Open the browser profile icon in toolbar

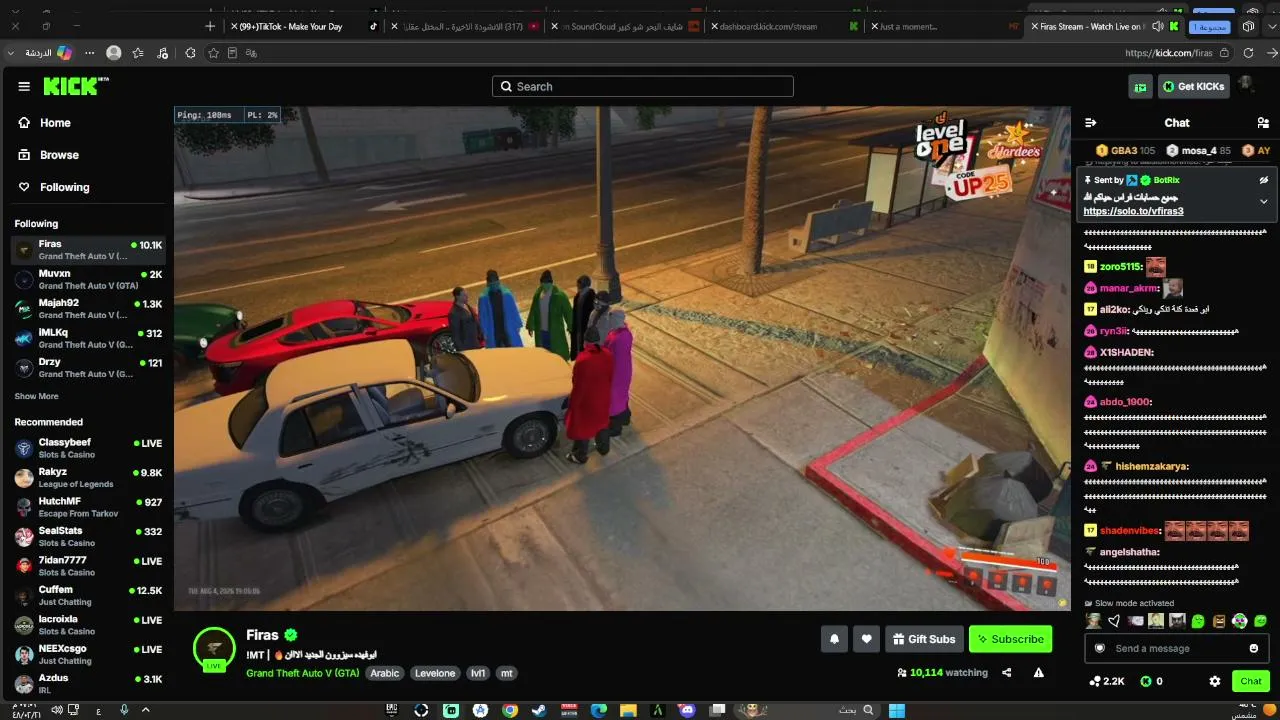pyautogui.click(x=114, y=53)
